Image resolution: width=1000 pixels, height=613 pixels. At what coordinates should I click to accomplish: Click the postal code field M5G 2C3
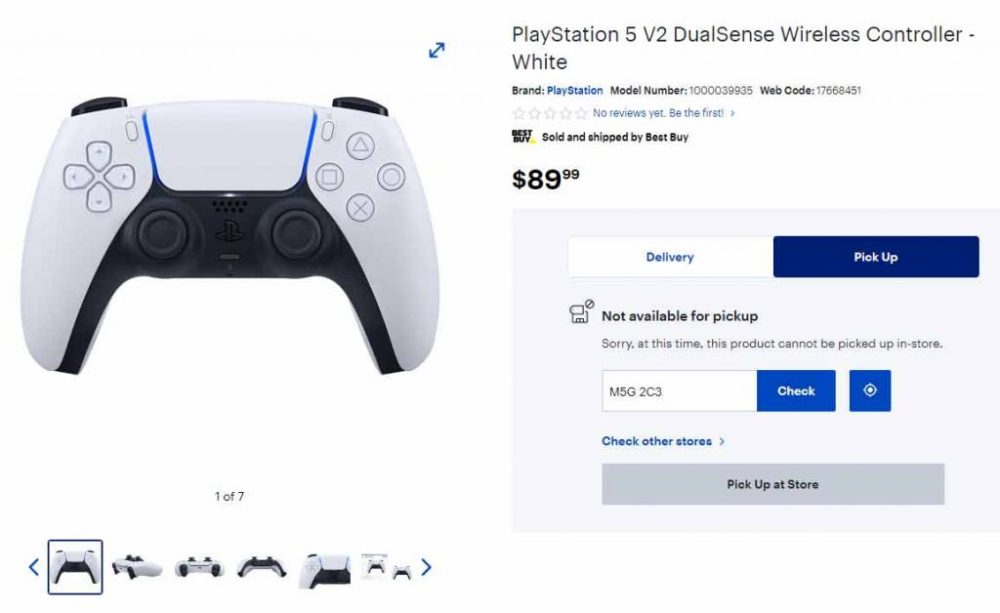pos(679,391)
